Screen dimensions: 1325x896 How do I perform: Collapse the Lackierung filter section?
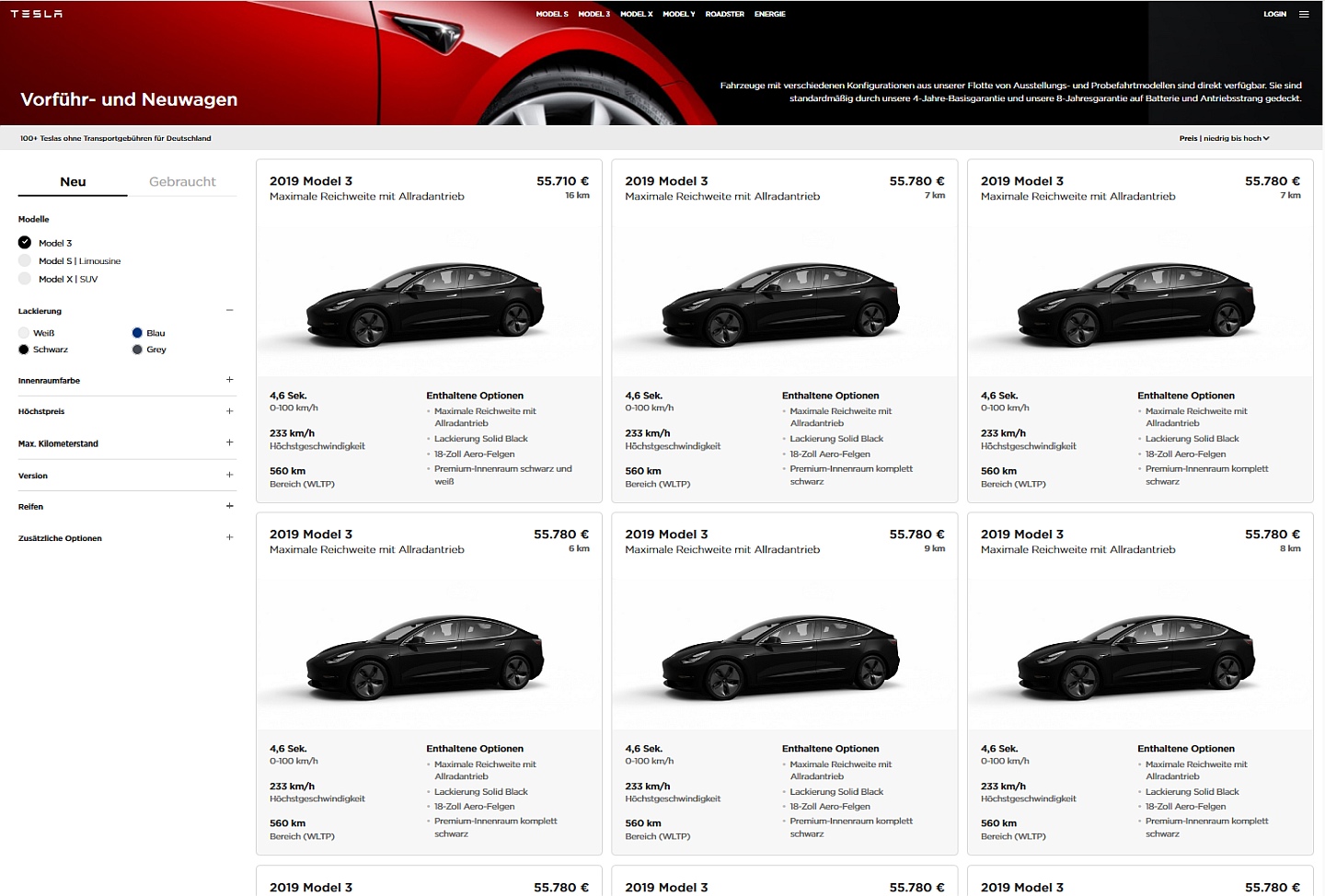(x=229, y=311)
